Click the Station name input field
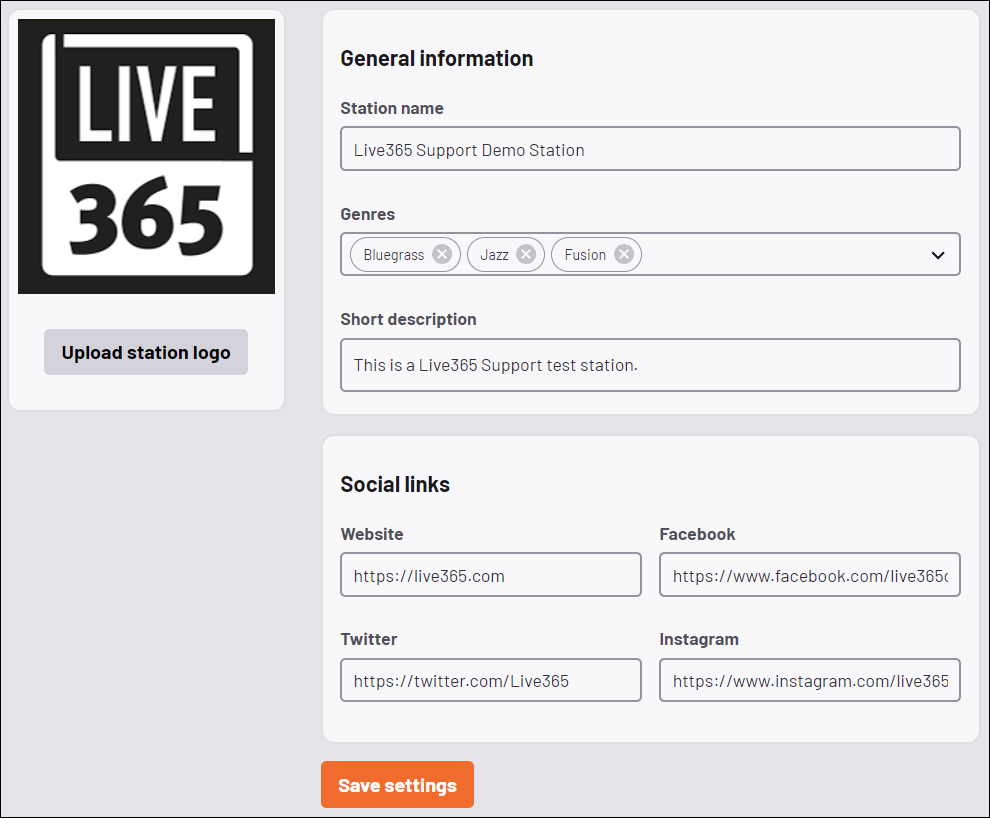Screen dimensions: 990x818 (650, 149)
